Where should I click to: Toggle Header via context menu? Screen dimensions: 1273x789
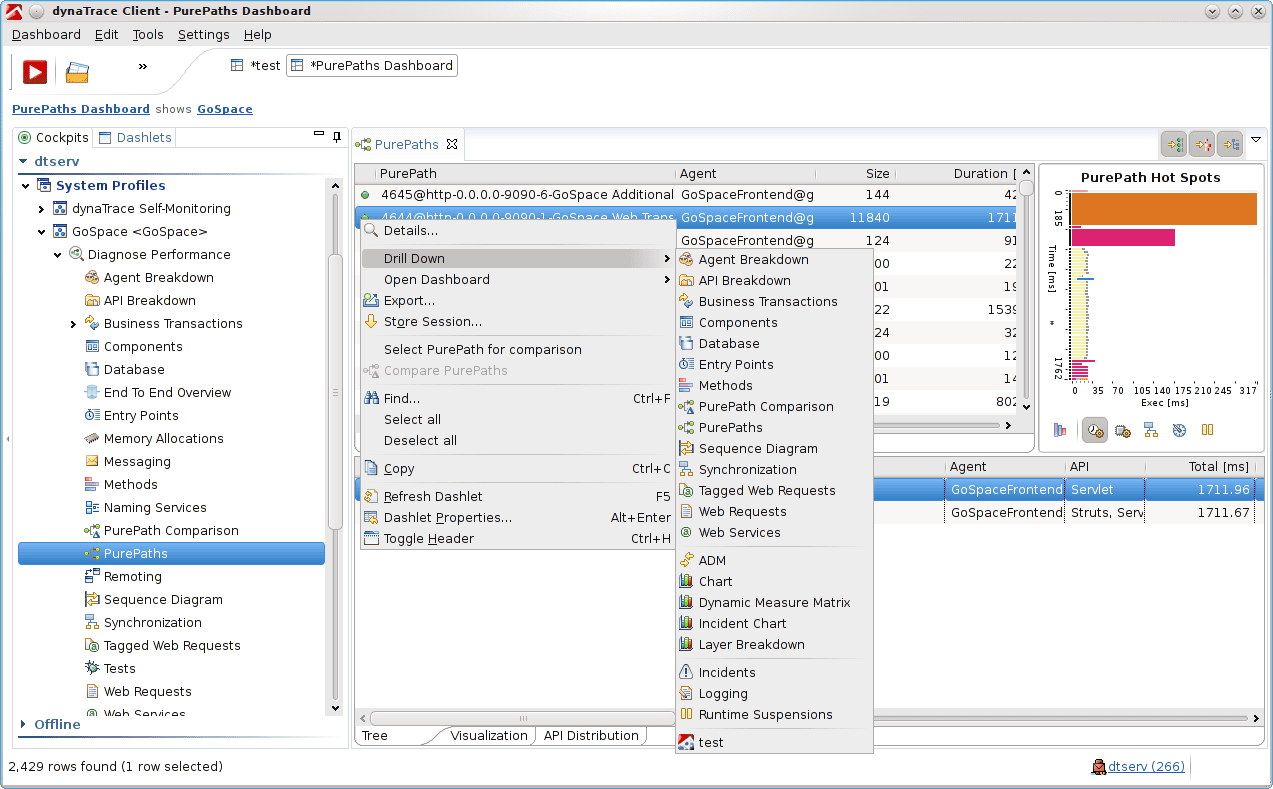pyautogui.click(x=518, y=538)
